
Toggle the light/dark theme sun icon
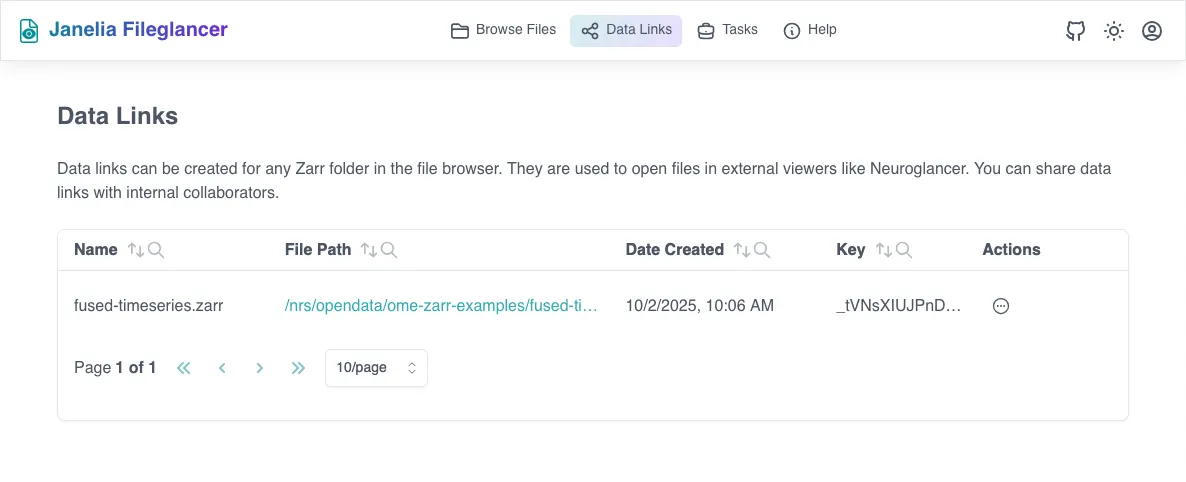point(1114,31)
